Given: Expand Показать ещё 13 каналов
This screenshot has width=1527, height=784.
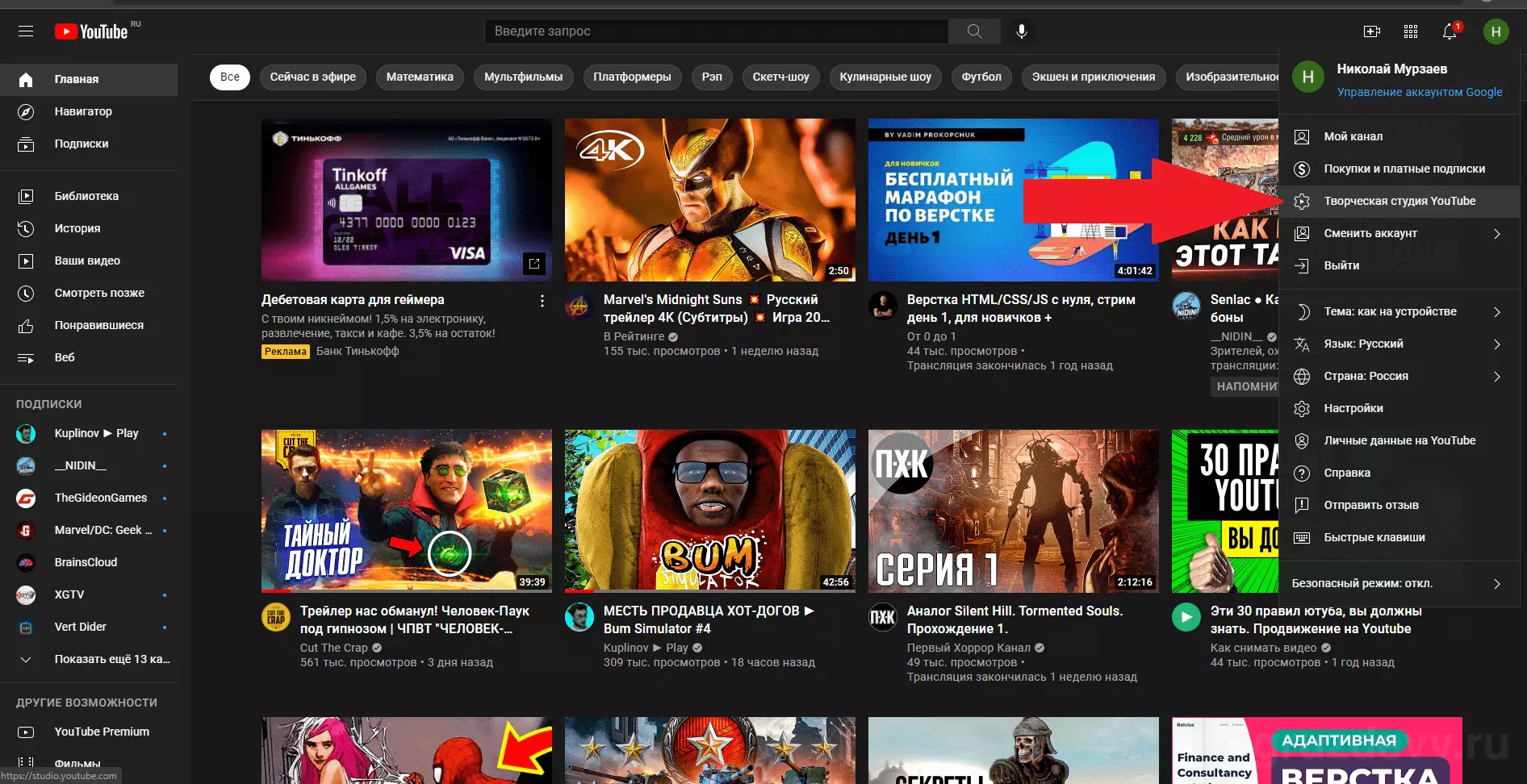Looking at the screenshot, I should point(89,659).
